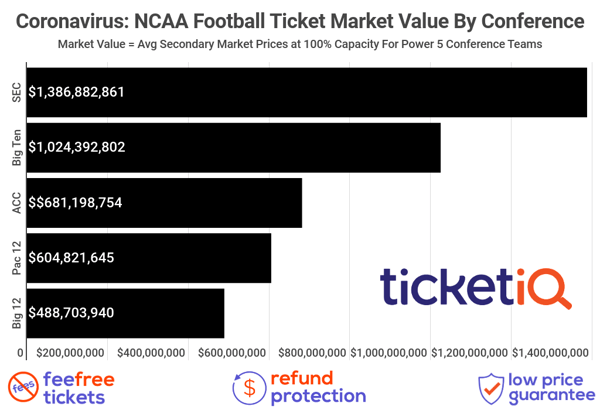Click the $800,000,000 axis label
The height and width of the screenshot is (410, 600).
[x=312, y=353]
